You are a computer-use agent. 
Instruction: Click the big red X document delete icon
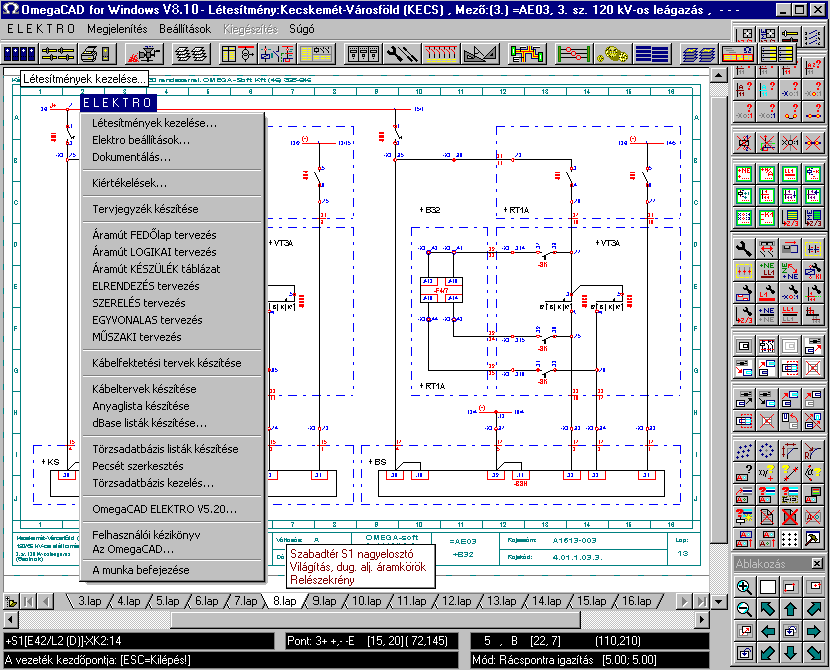[x=790, y=517]
